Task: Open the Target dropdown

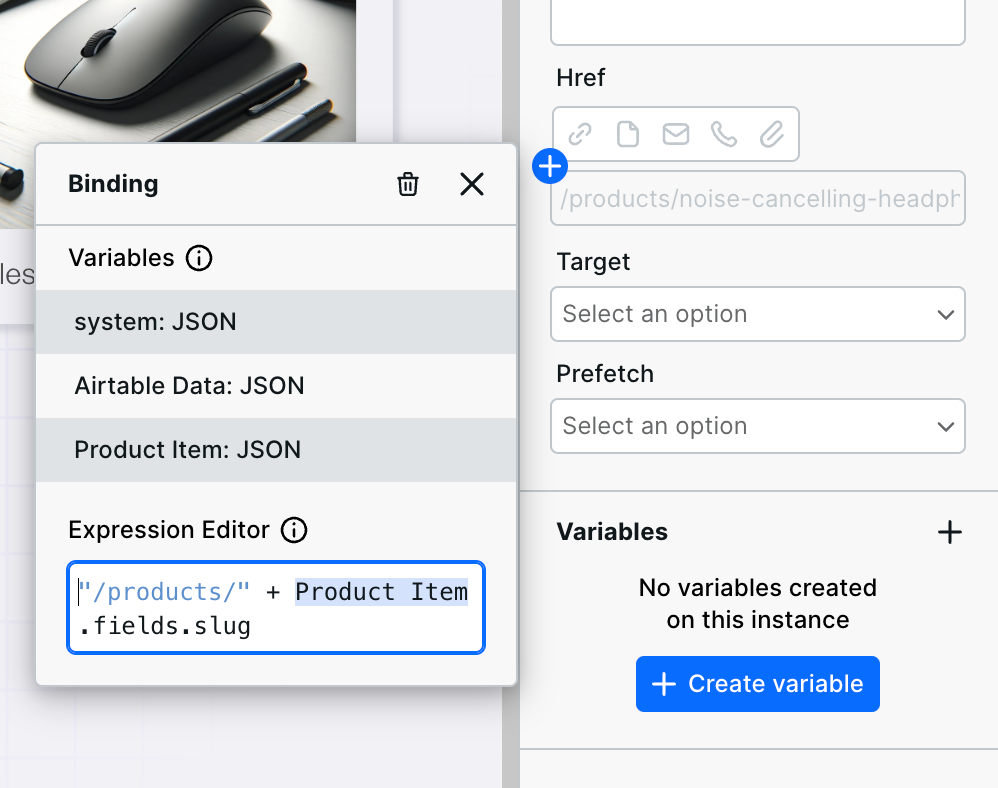Action: [757, 314]
